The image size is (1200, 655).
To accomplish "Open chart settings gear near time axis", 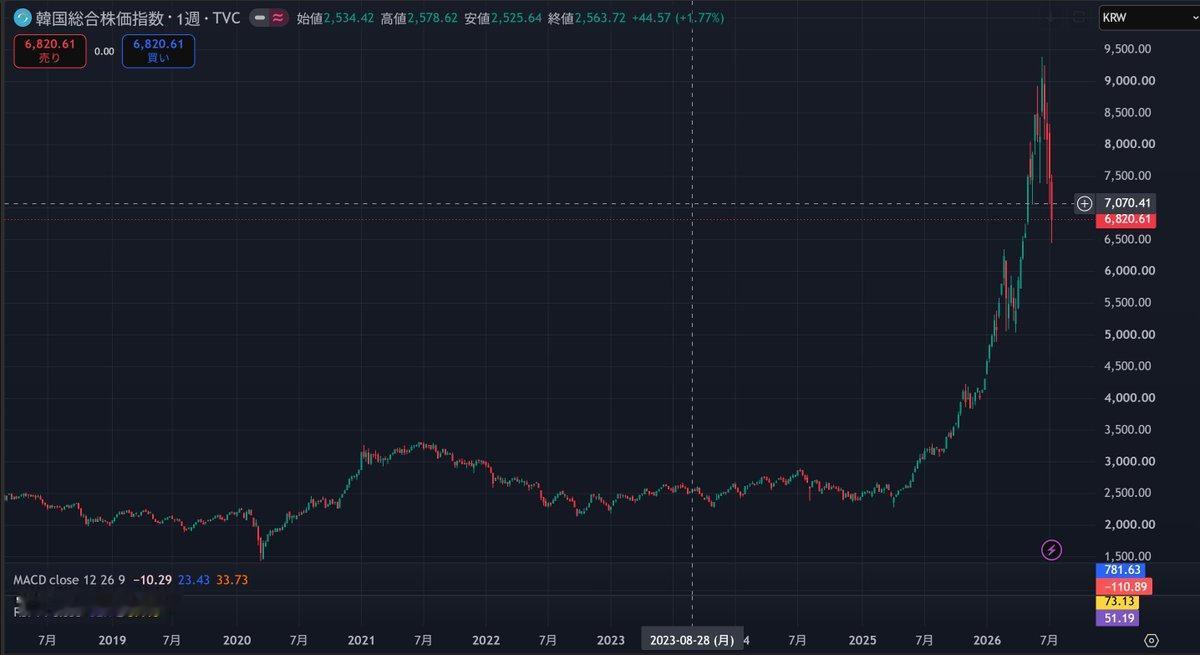I will [1151, 640].
